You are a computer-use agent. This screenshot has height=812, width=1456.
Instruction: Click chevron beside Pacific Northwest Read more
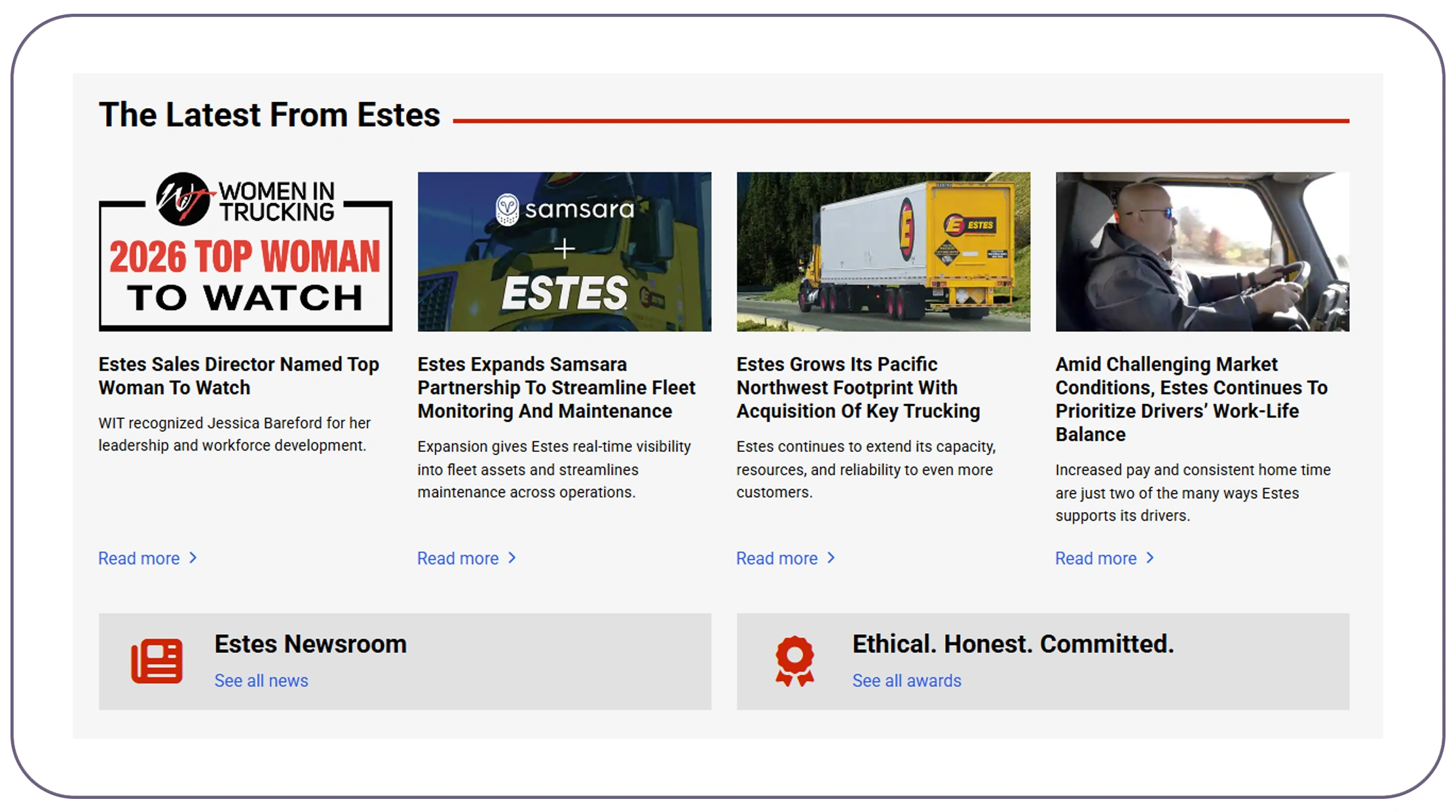click(831, 558)
